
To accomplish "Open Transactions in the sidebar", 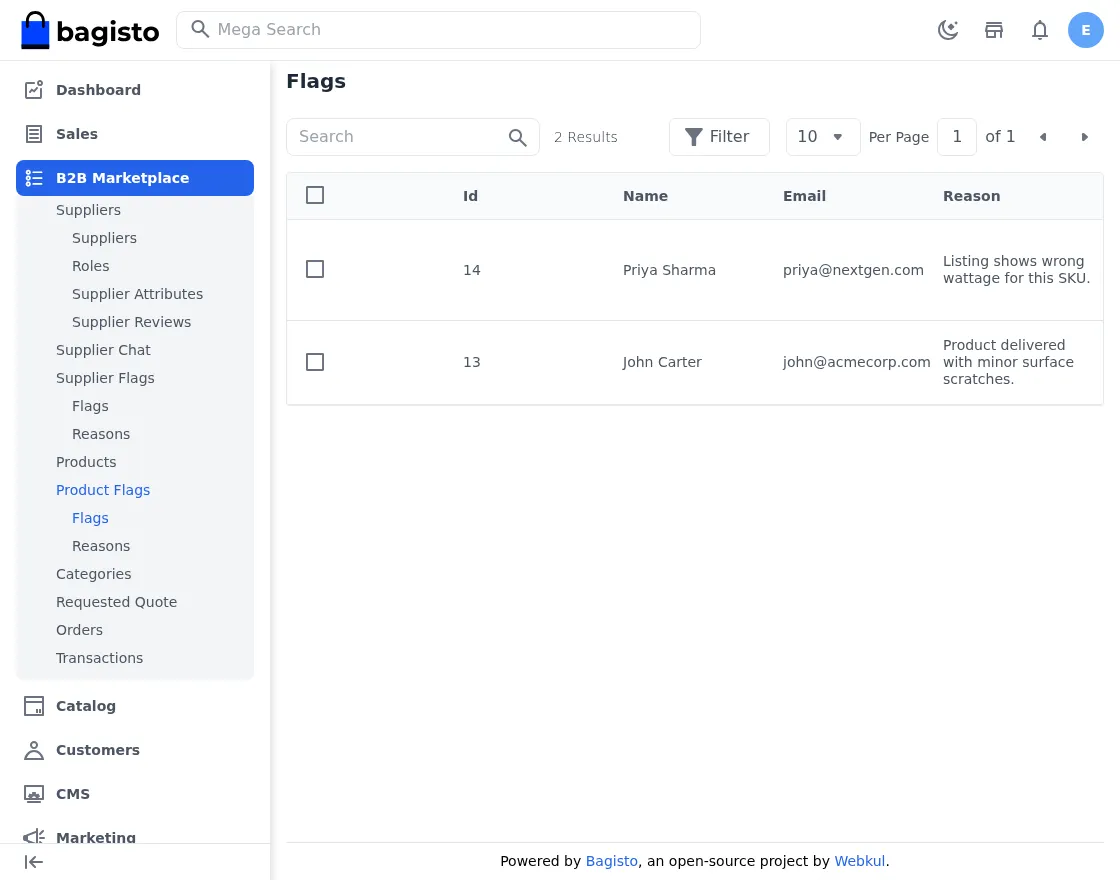I will point(99,658).
